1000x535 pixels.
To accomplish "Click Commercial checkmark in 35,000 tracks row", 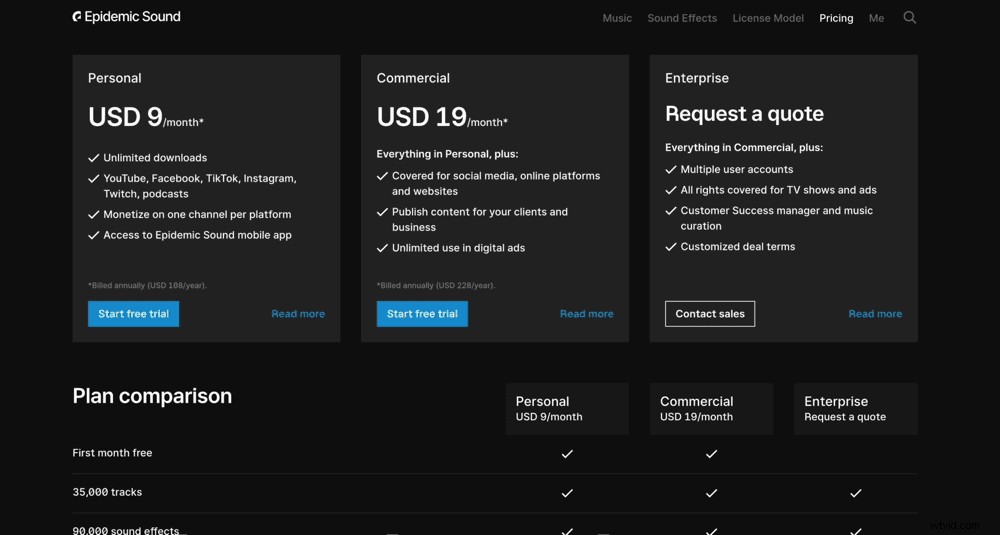I will click(x=711, y=493).
